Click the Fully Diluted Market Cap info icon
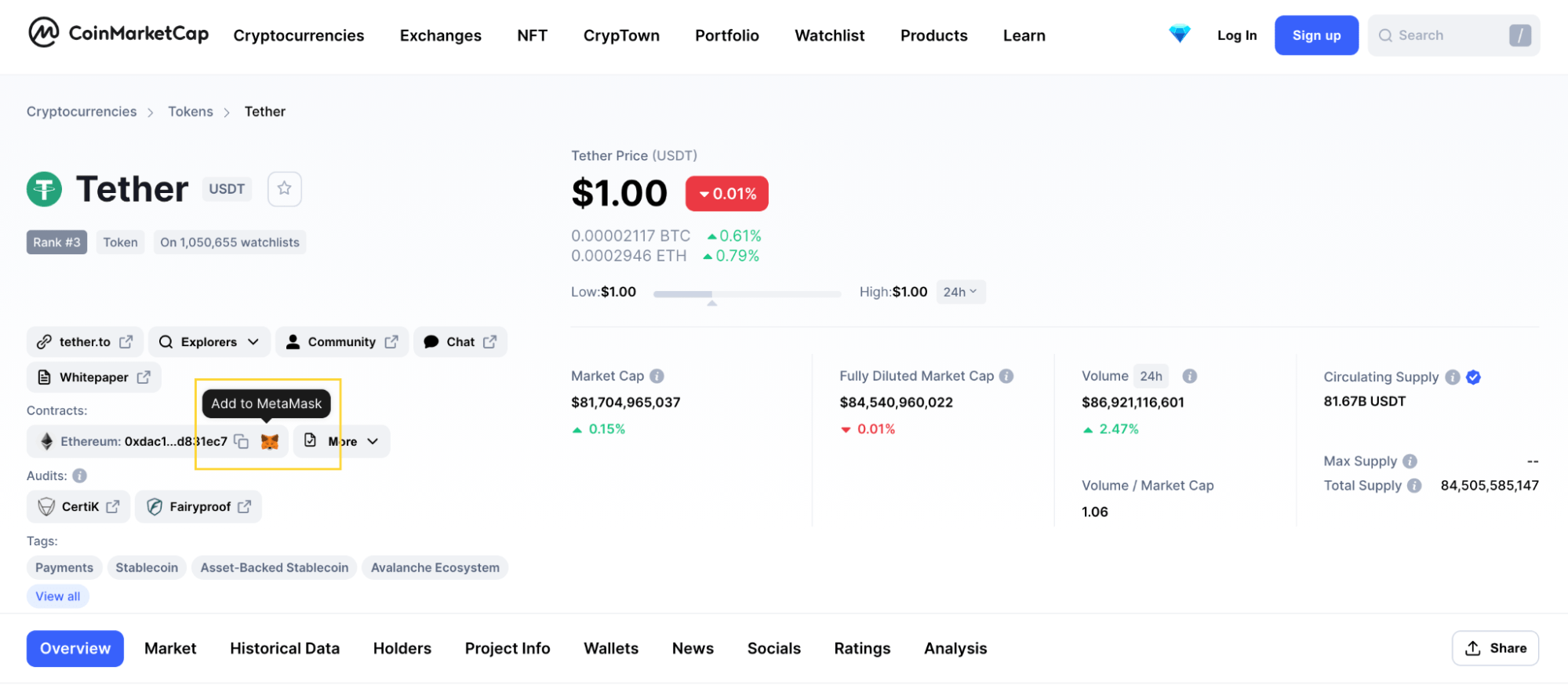This screenshot has height=696, width=1568. point(1006,376)
